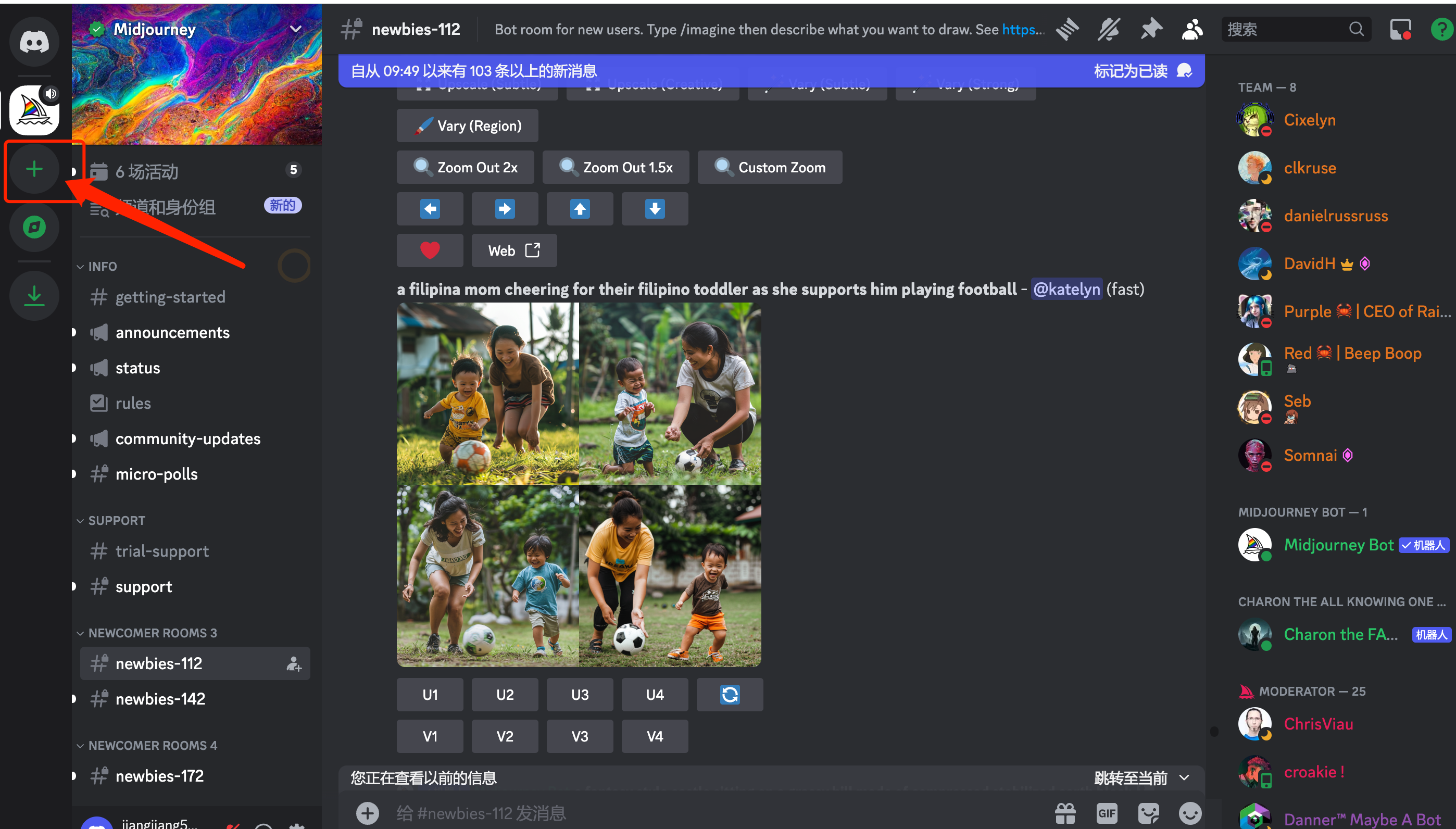1456x829 pixels.
Task: Pan up with the up arrow button
Action: coord(580,209)
